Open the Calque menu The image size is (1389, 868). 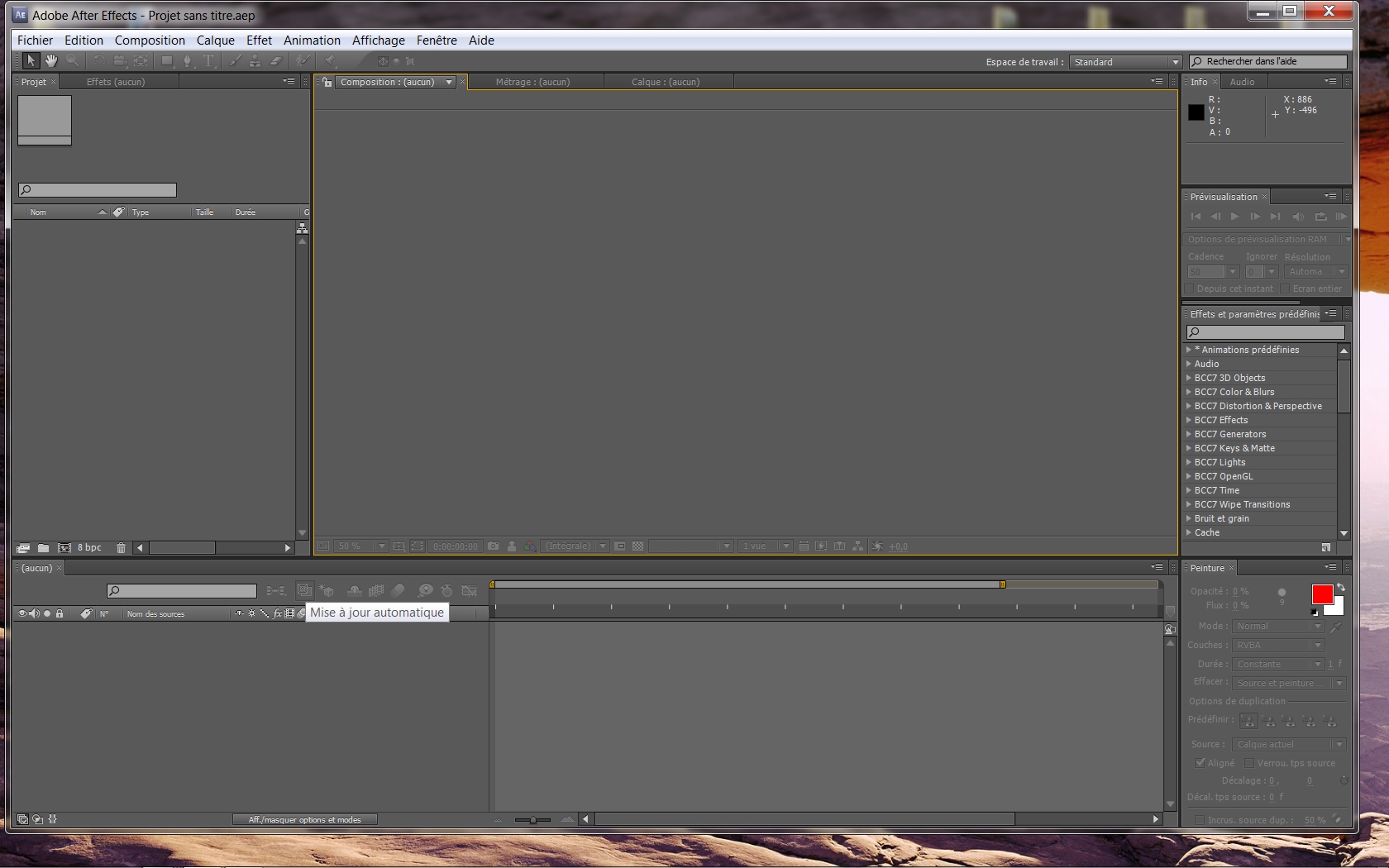click(215, 40)
